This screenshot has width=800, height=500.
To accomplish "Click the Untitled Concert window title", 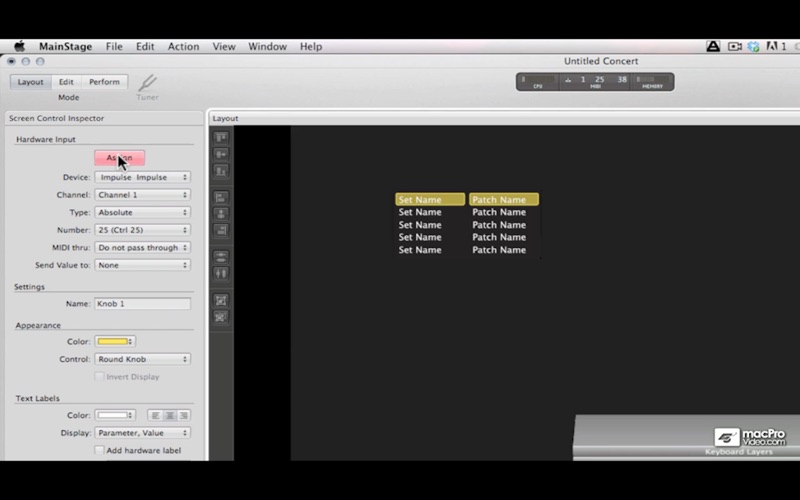I will point(601,61).
